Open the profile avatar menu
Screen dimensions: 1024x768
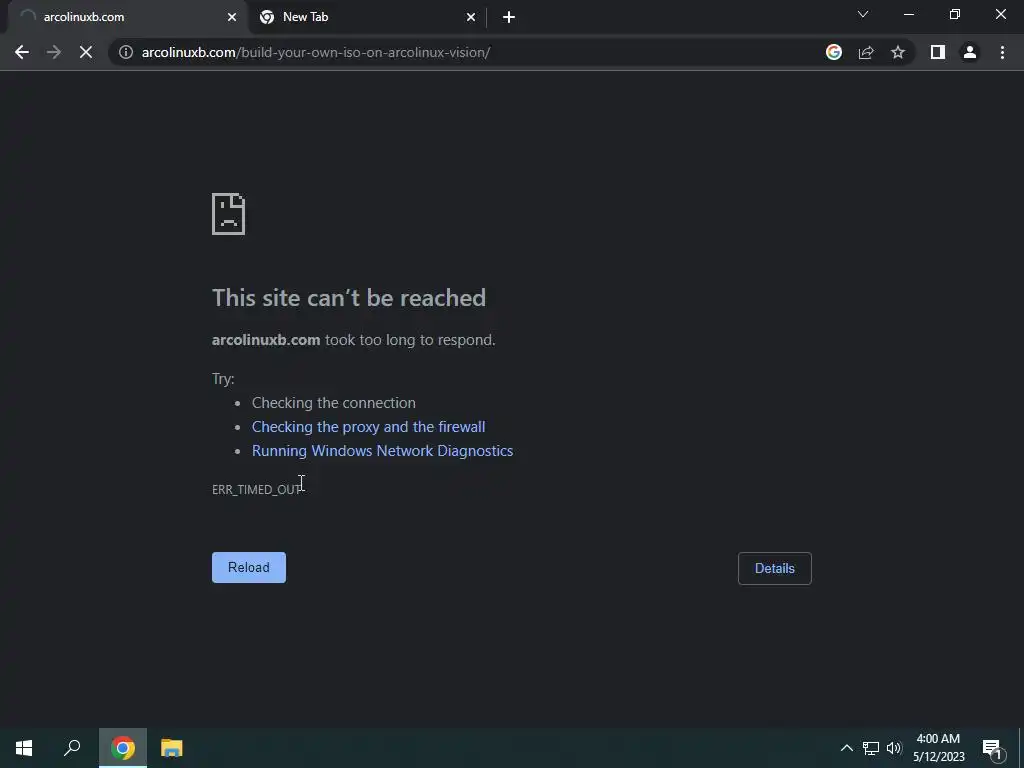(x=970, y=52)
